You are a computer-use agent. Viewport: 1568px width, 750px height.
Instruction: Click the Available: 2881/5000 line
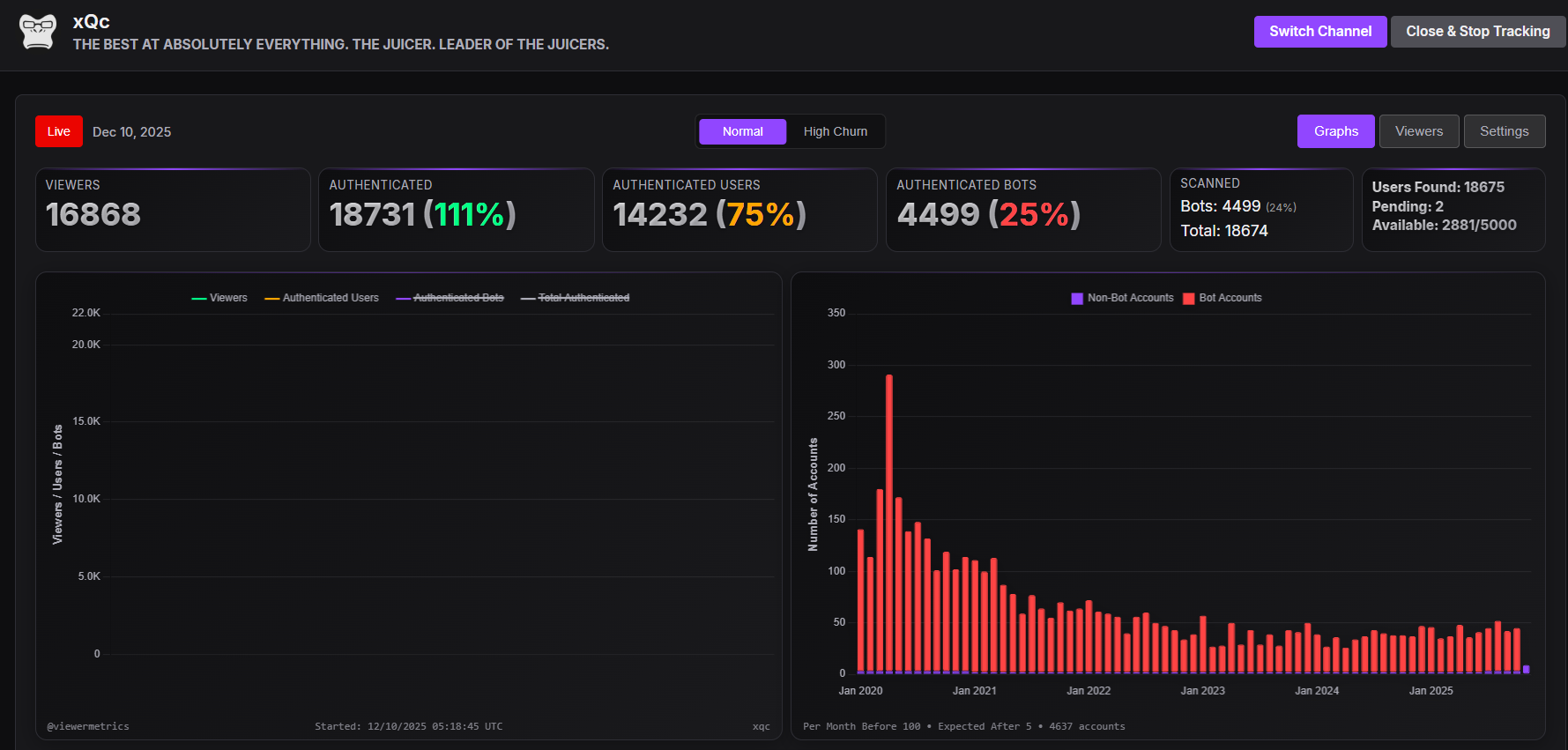click(x=1445, y=225)
